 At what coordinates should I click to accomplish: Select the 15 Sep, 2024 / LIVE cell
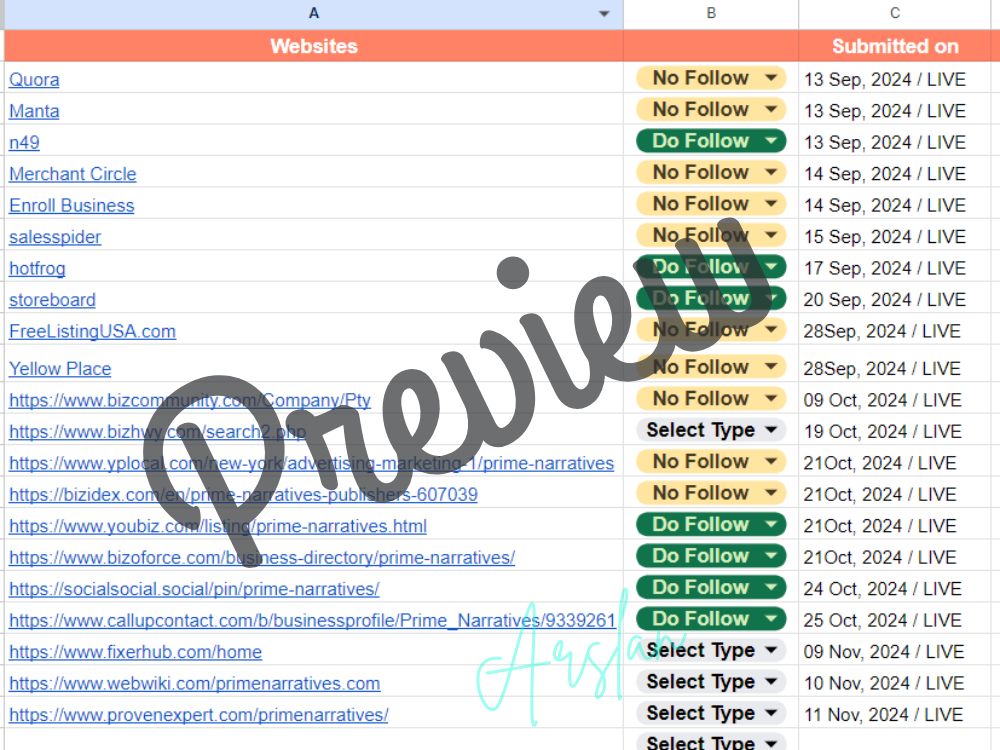point(895,237)
